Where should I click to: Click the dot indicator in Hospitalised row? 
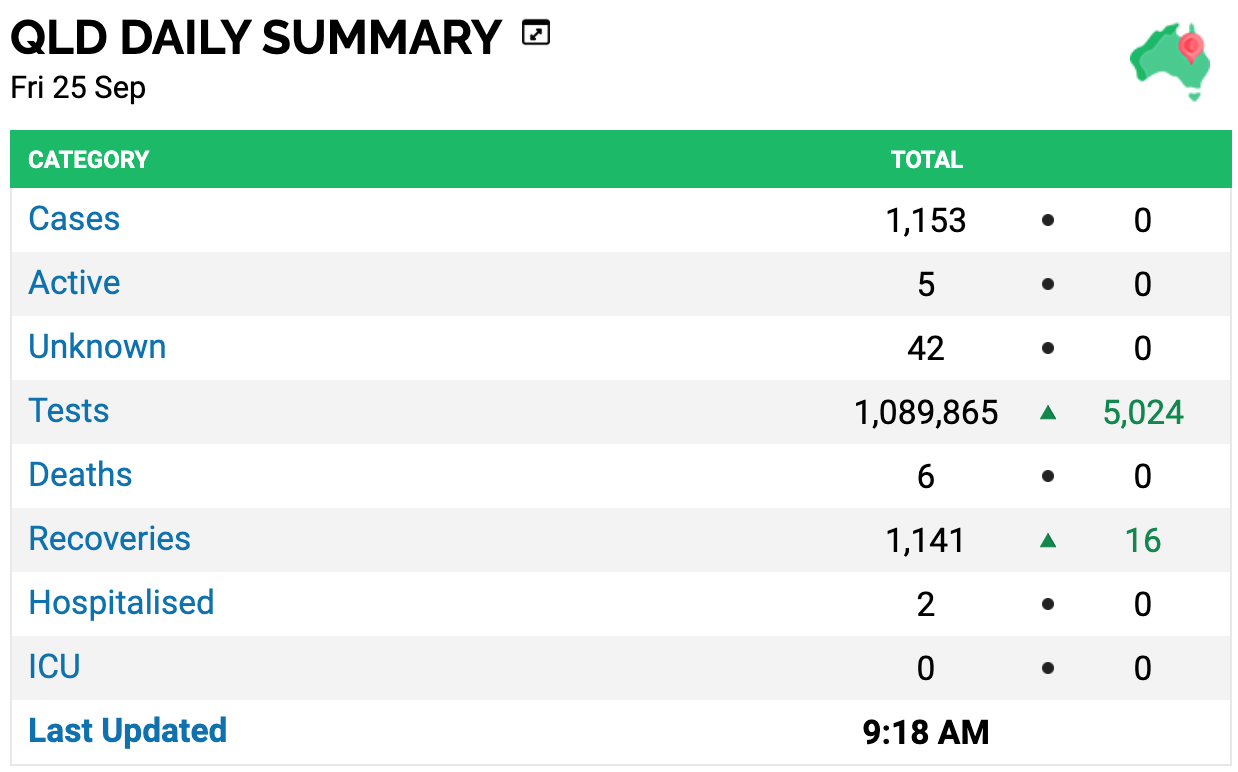(1048, 604)
